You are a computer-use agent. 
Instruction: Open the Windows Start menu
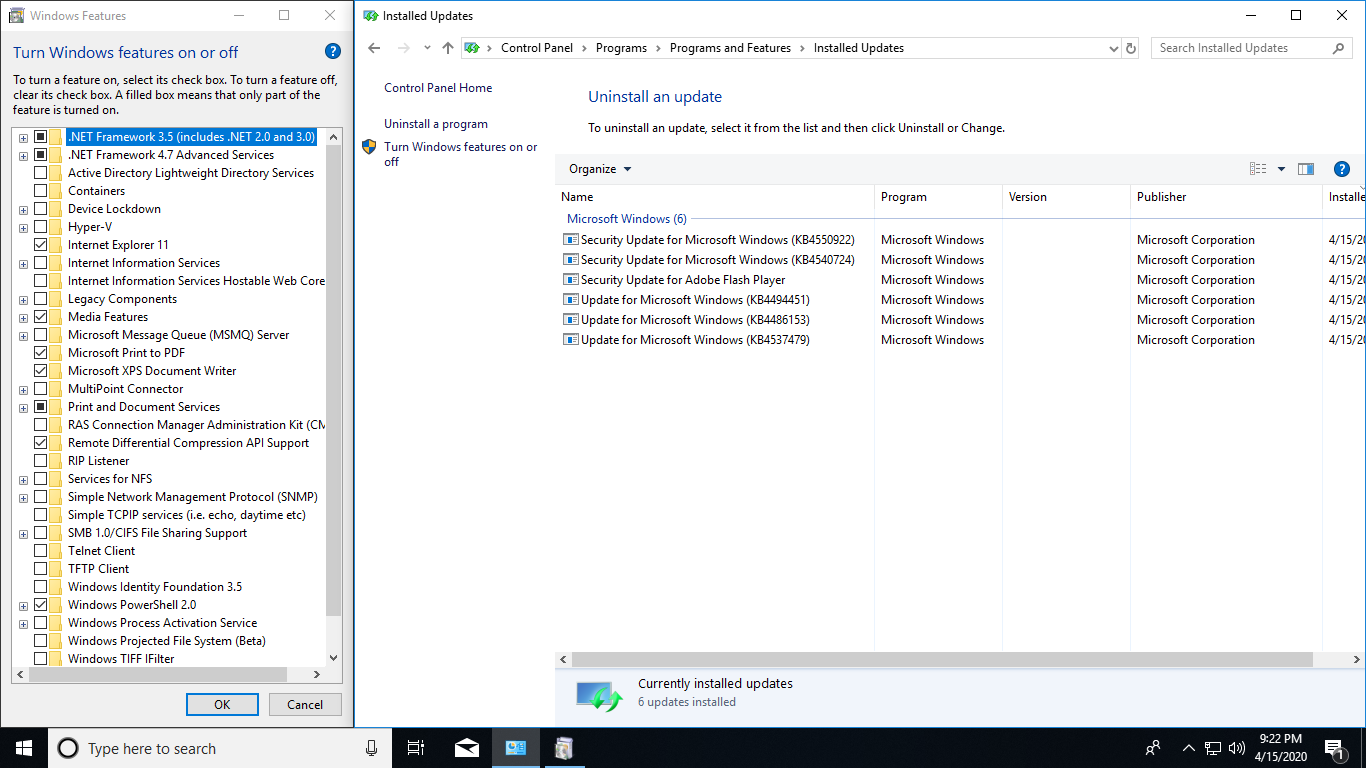click(24, 748)
